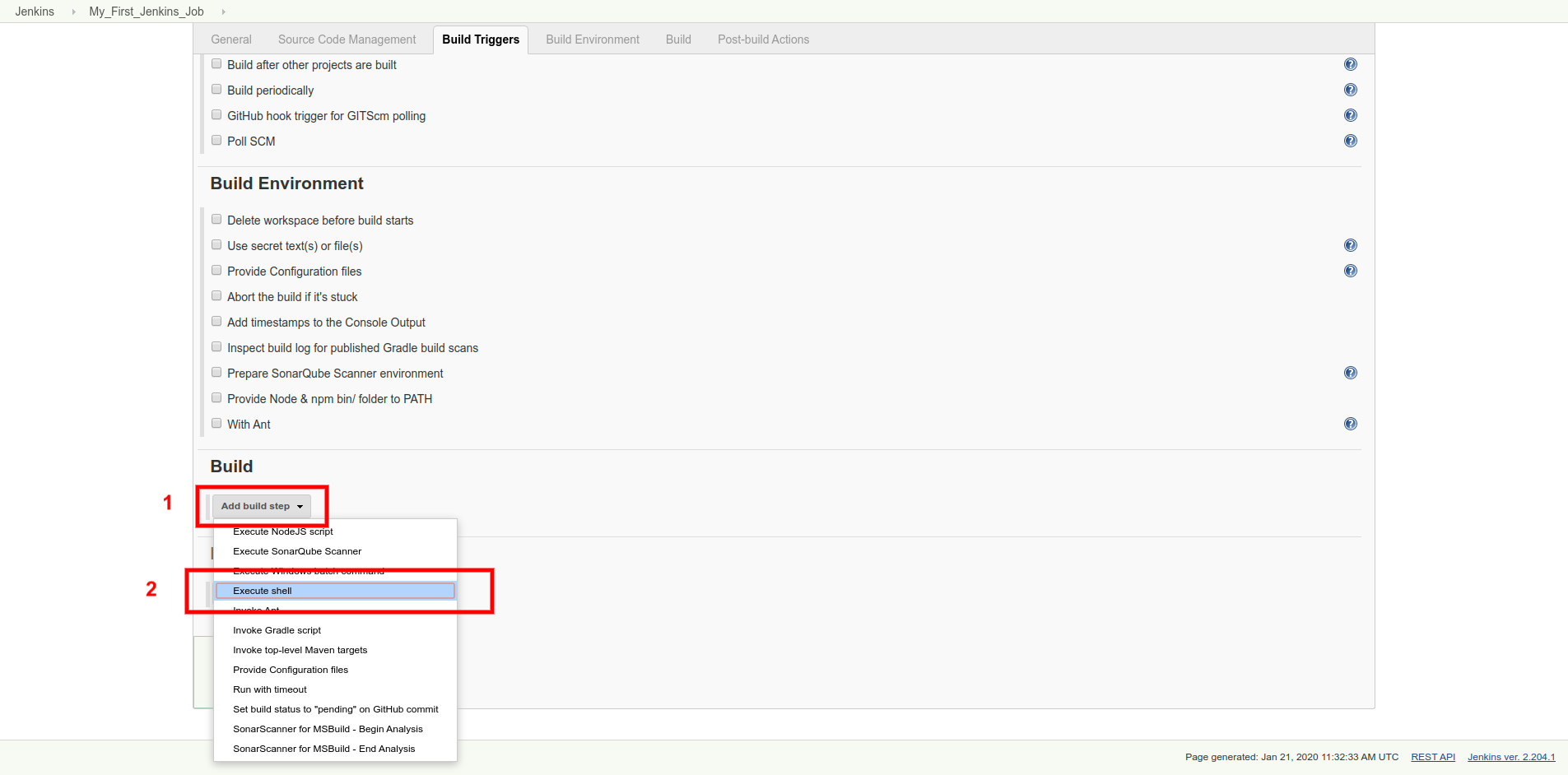Check Use secret text(s) or file(s)
Viewport: 1568px width, 775px height.
216,244
